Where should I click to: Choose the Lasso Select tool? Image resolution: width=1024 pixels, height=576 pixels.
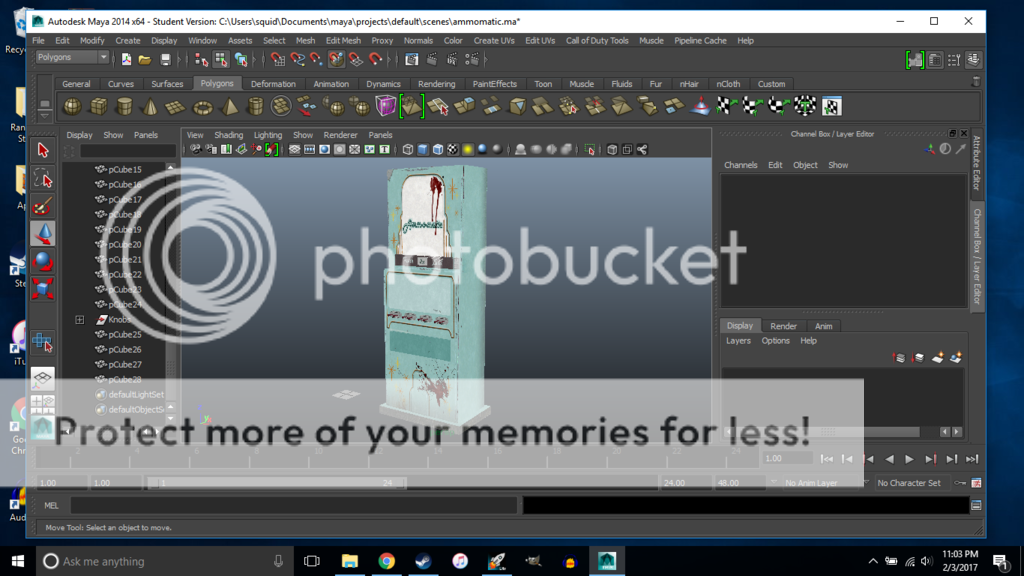[x=43, y=178]
